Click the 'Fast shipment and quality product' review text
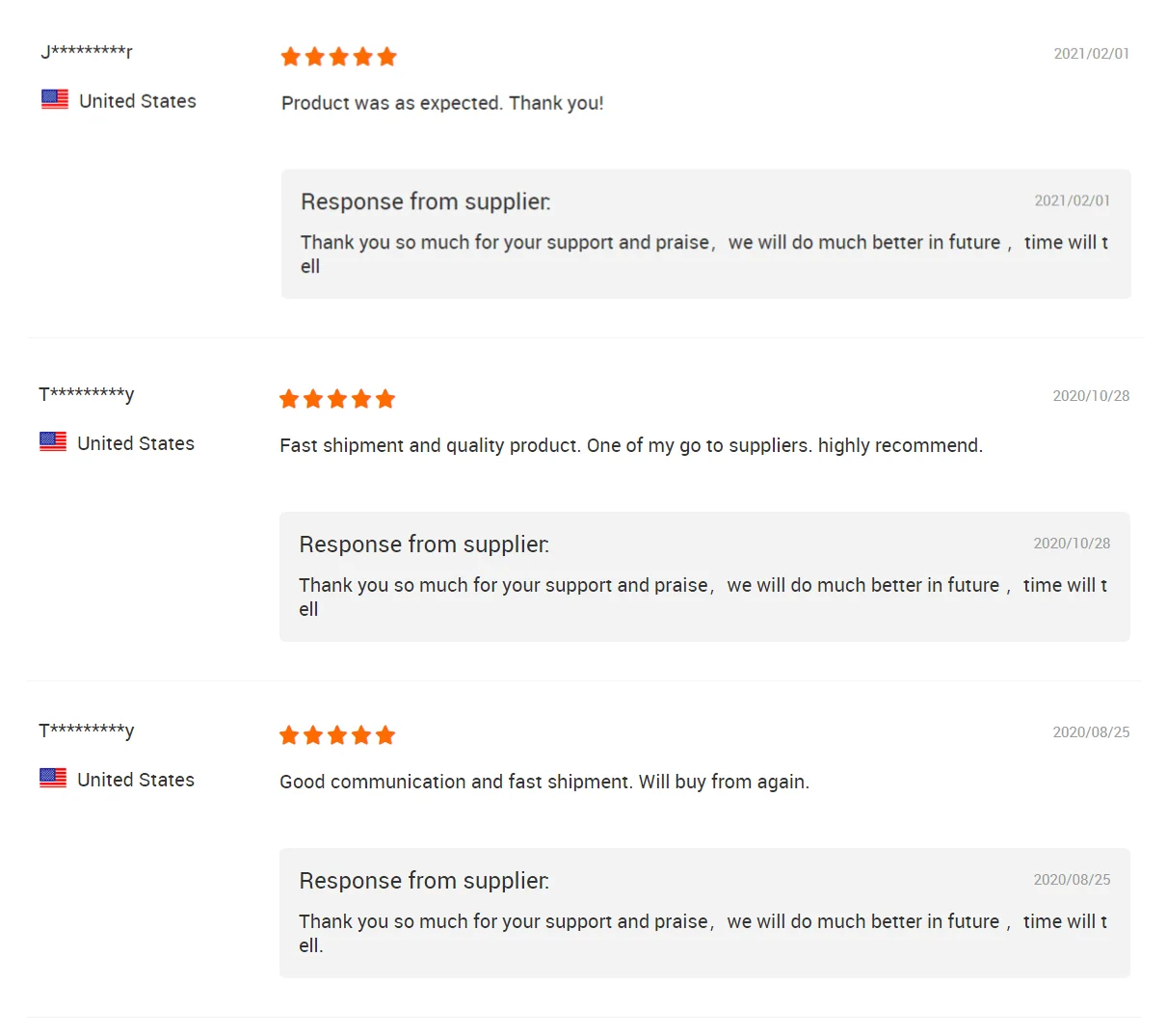 (x=631, y=445)
